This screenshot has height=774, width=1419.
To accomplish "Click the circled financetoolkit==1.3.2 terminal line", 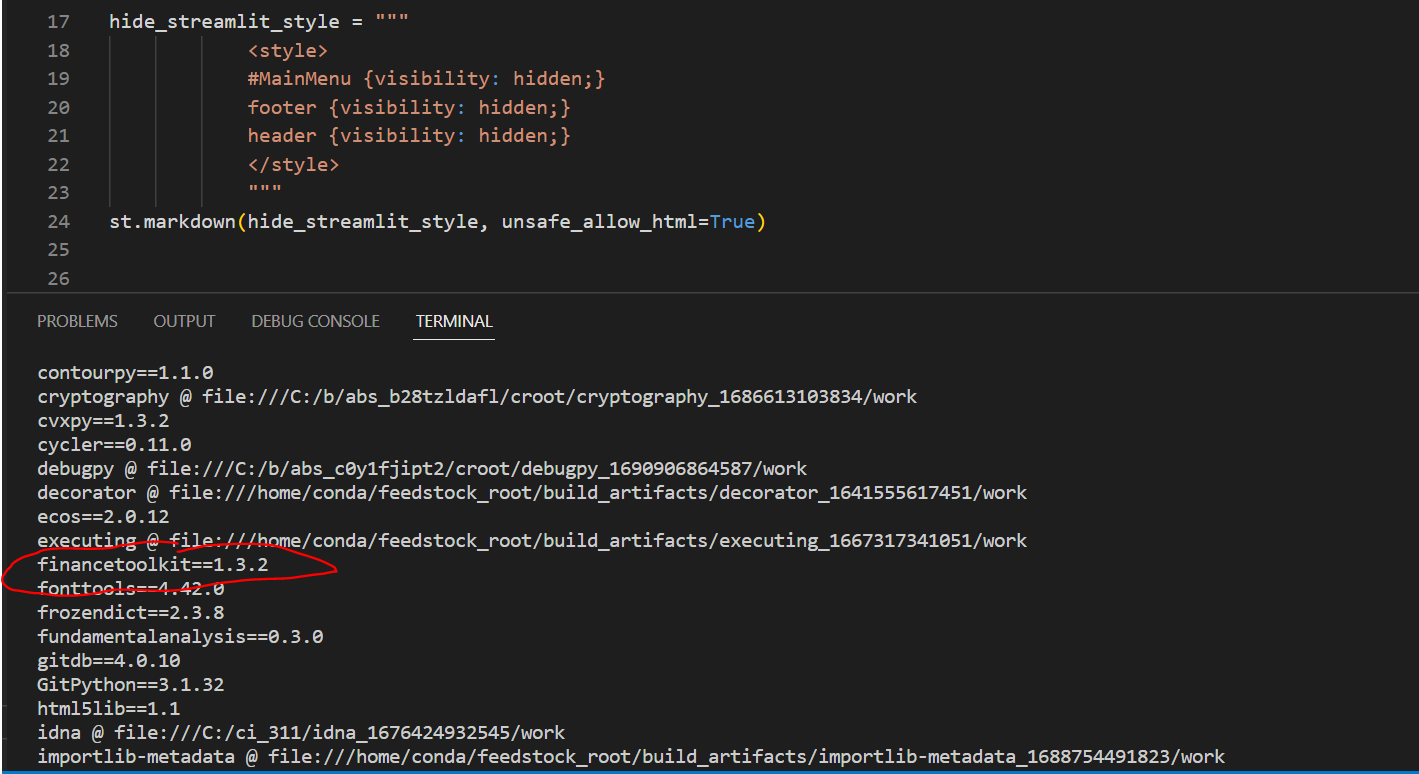I will [x=150, y=564].
